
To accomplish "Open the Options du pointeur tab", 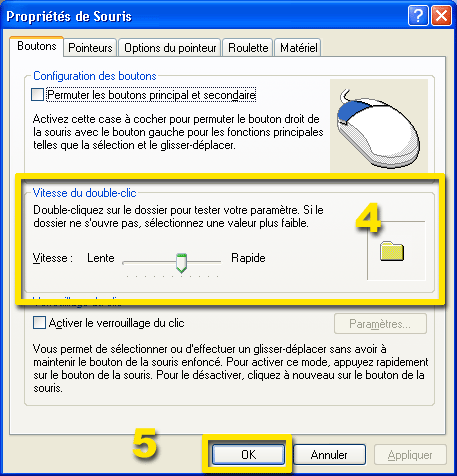I will (x=170, y=48).
